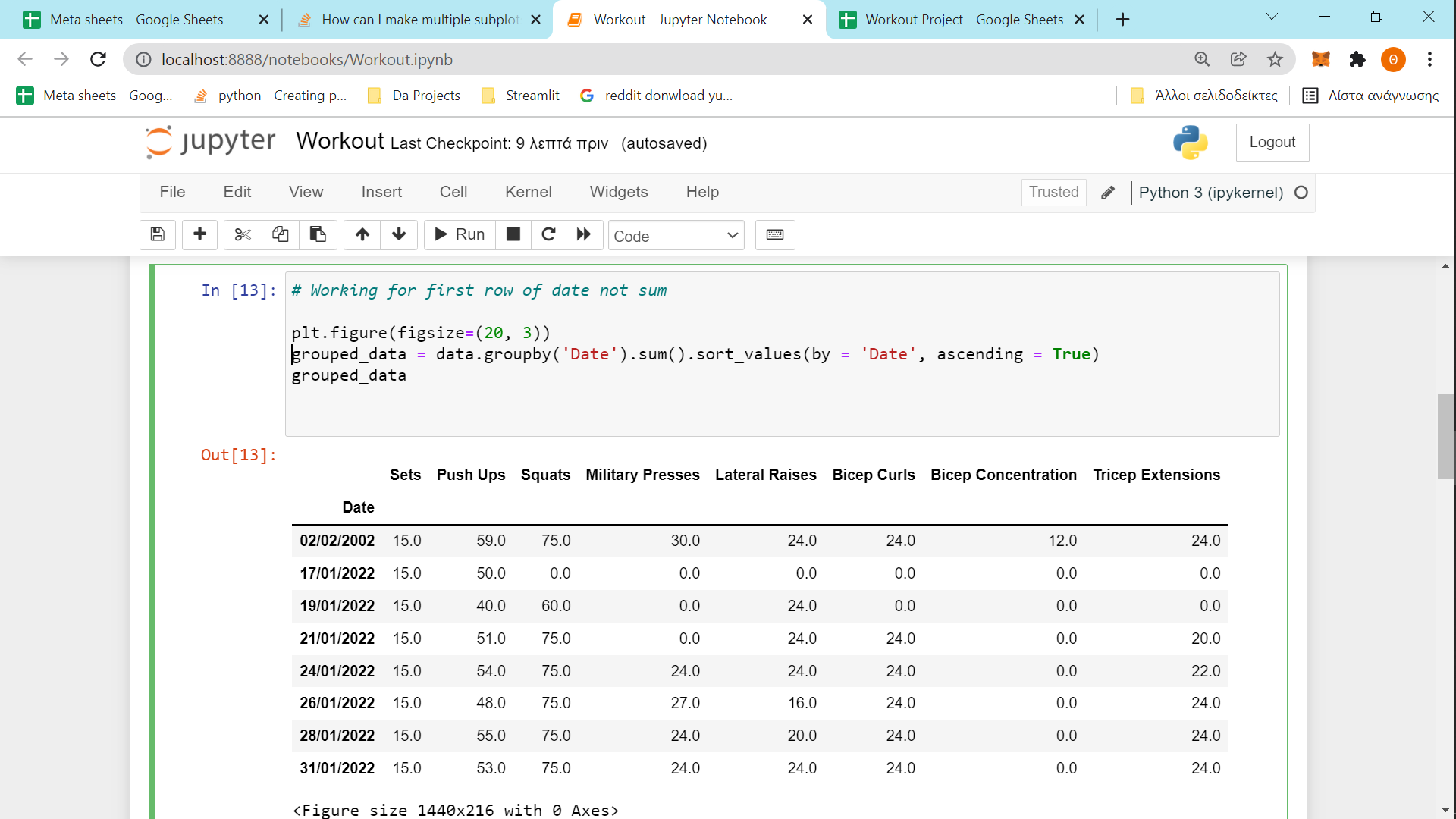Open the cell type dropdown showing Code
The image size is (1456, 819).
[x=676, y=236]
